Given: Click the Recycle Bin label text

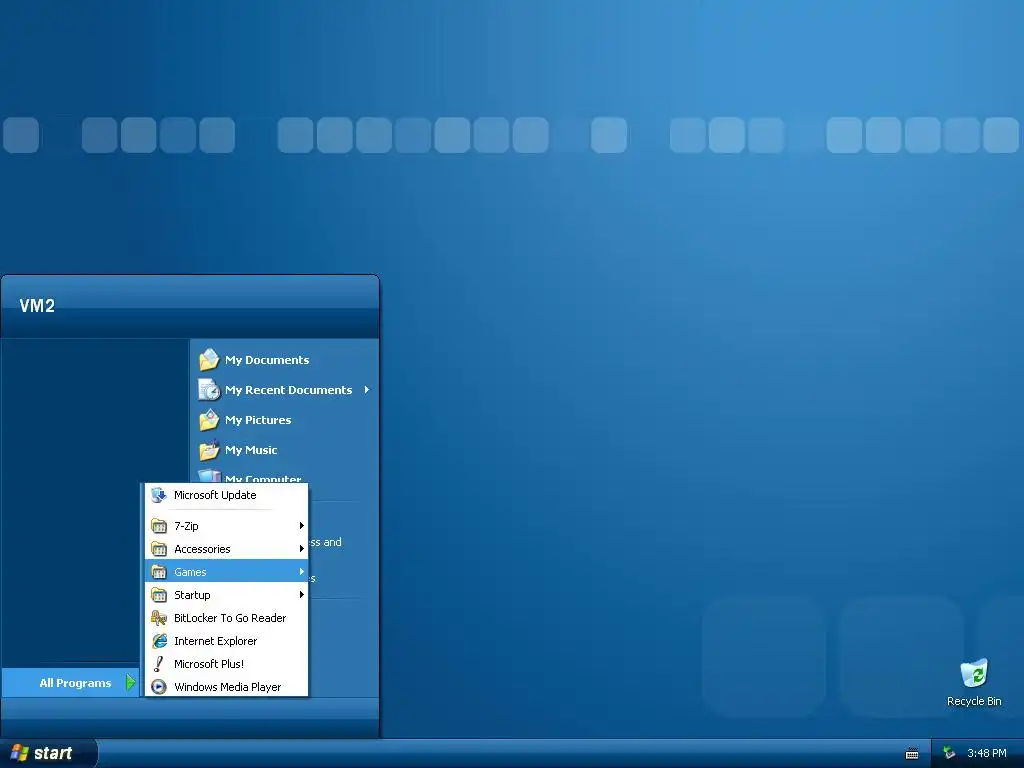Looking at the screenshot, I should tap(974, 701).
